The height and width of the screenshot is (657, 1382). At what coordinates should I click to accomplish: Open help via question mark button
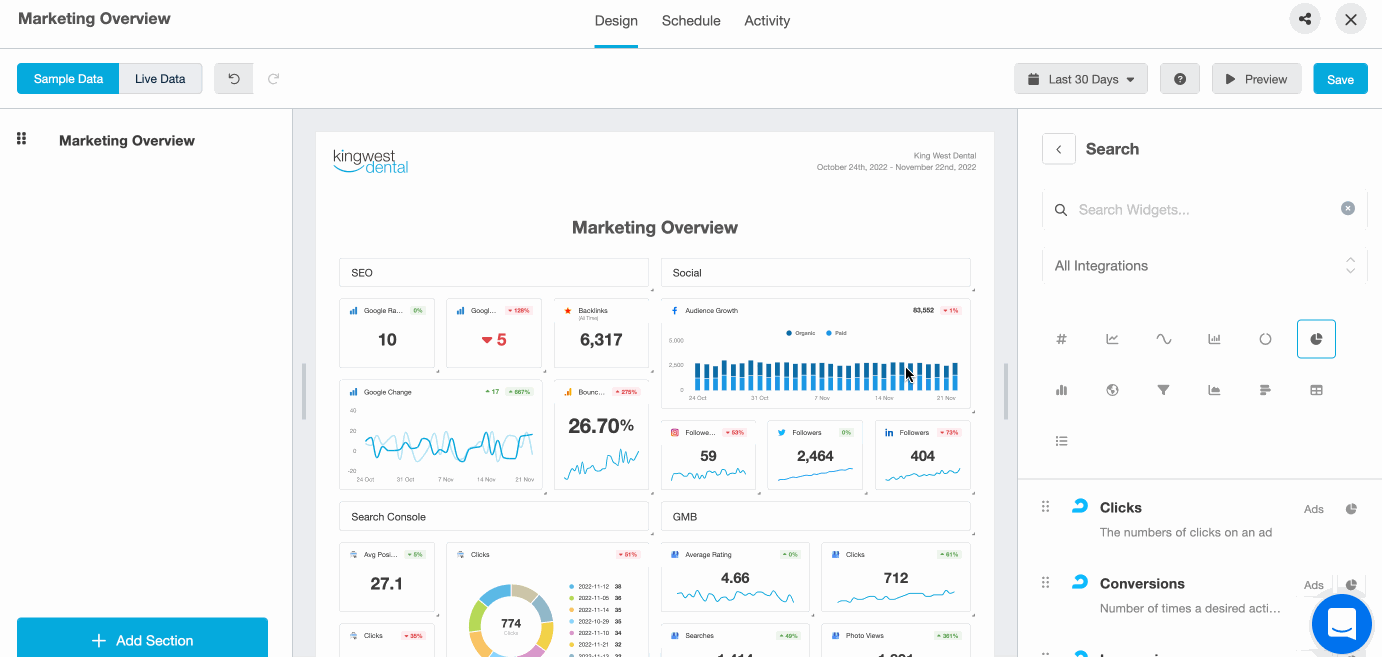1180,79
